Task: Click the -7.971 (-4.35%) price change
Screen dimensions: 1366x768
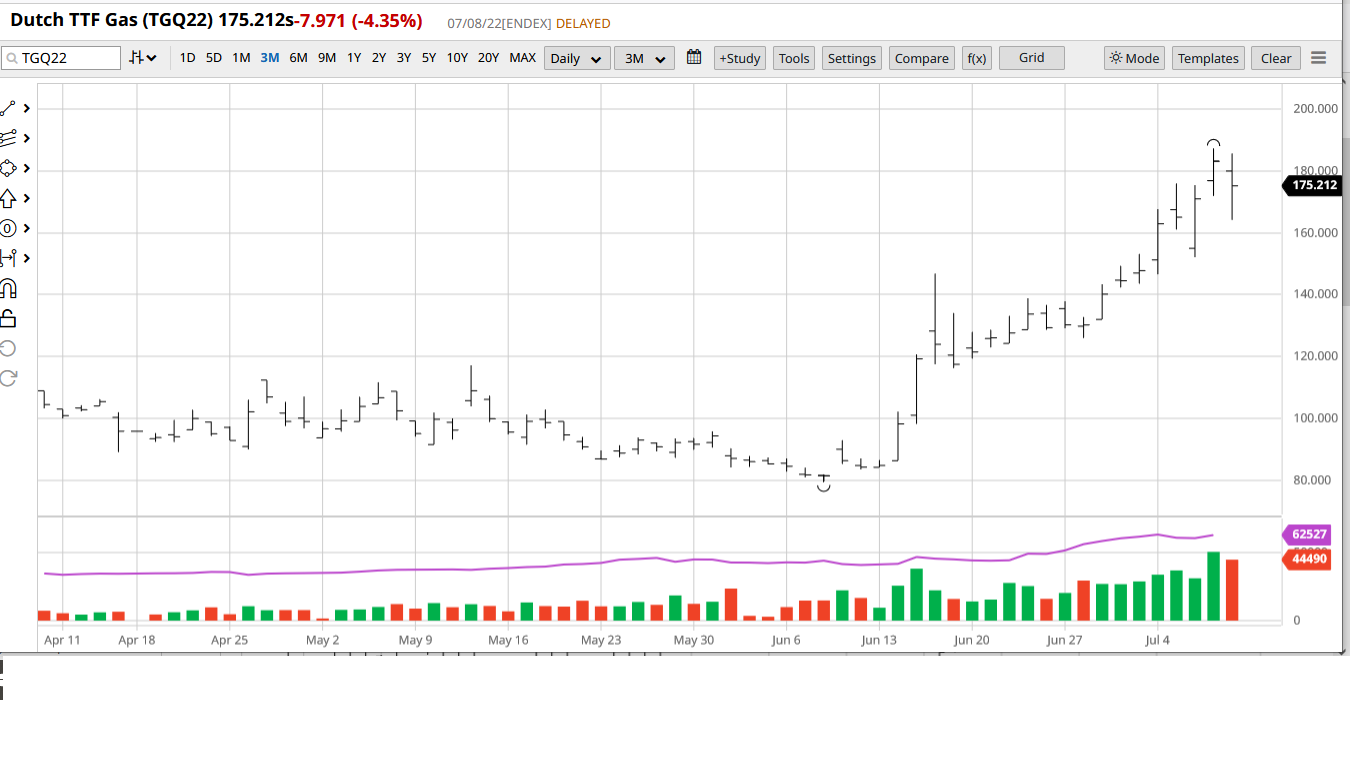Action: point(360,21)
